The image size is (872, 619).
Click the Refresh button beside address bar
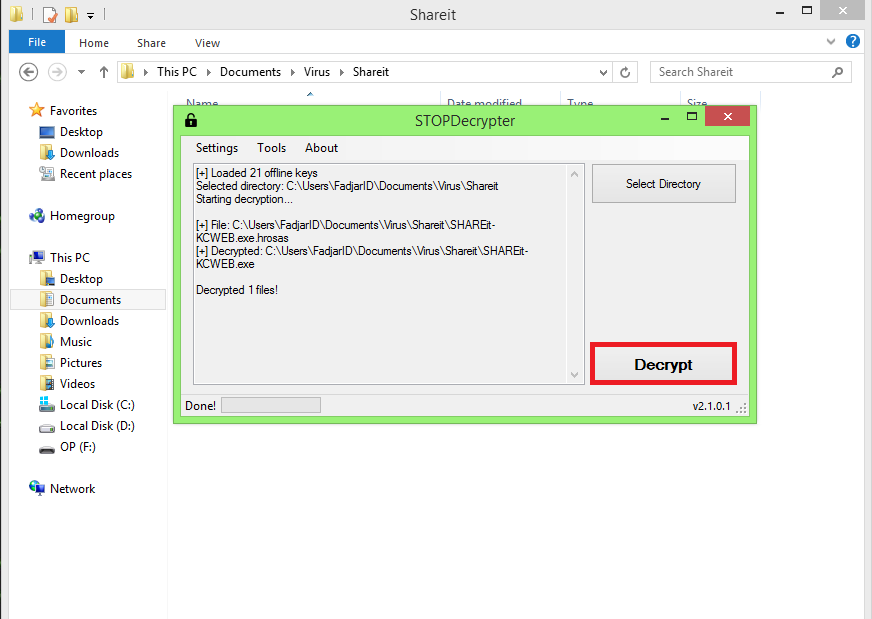click(625, 72)
